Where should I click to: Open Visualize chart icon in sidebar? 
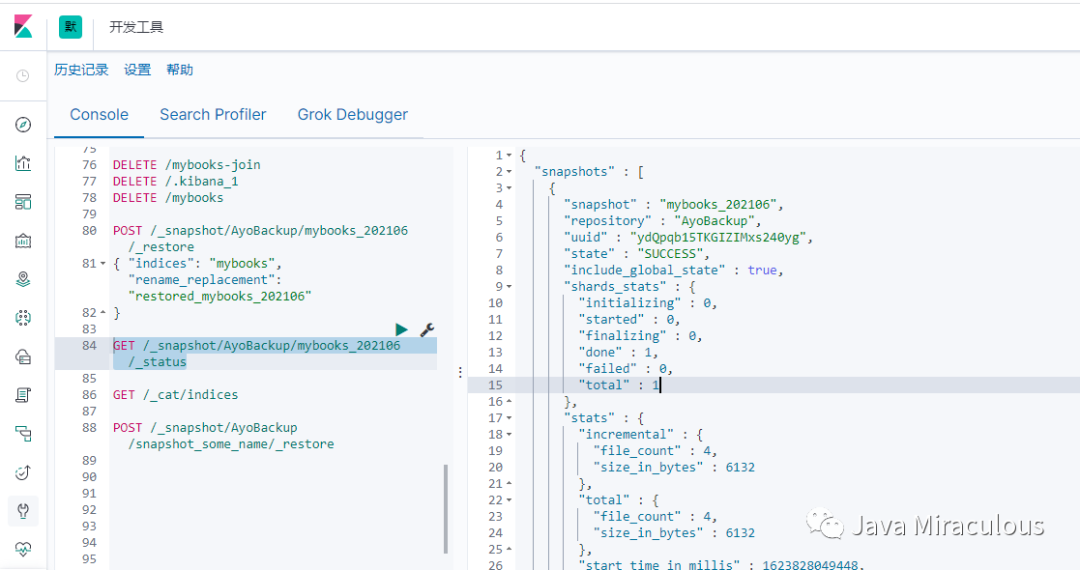click(x=23, y=163)
